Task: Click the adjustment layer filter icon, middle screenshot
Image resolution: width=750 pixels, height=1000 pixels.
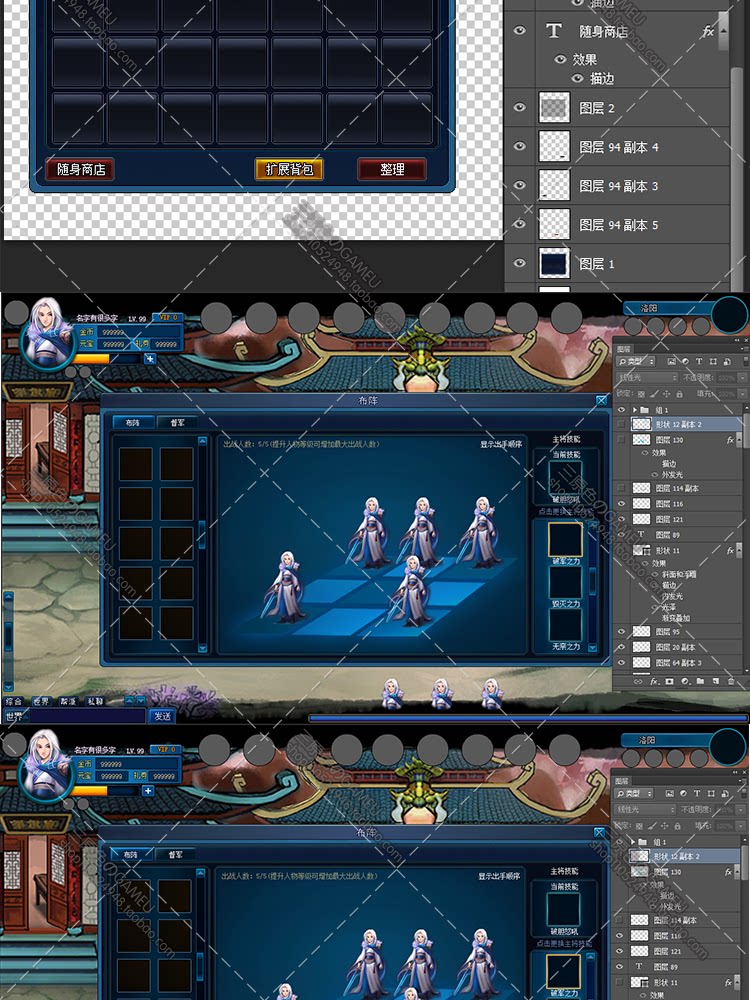Action: 686,361
